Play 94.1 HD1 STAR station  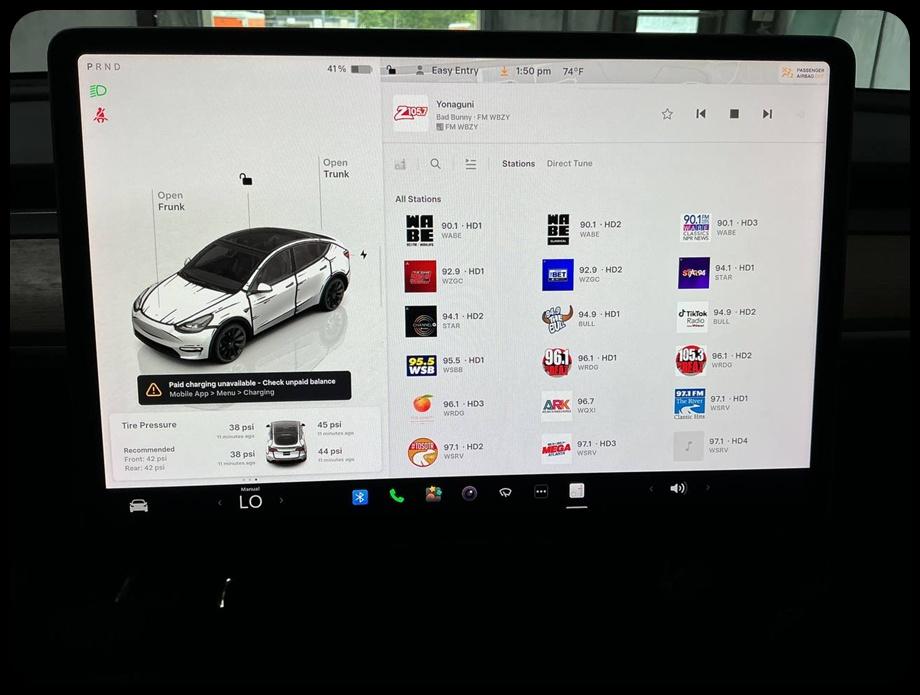tap(717, 273)
